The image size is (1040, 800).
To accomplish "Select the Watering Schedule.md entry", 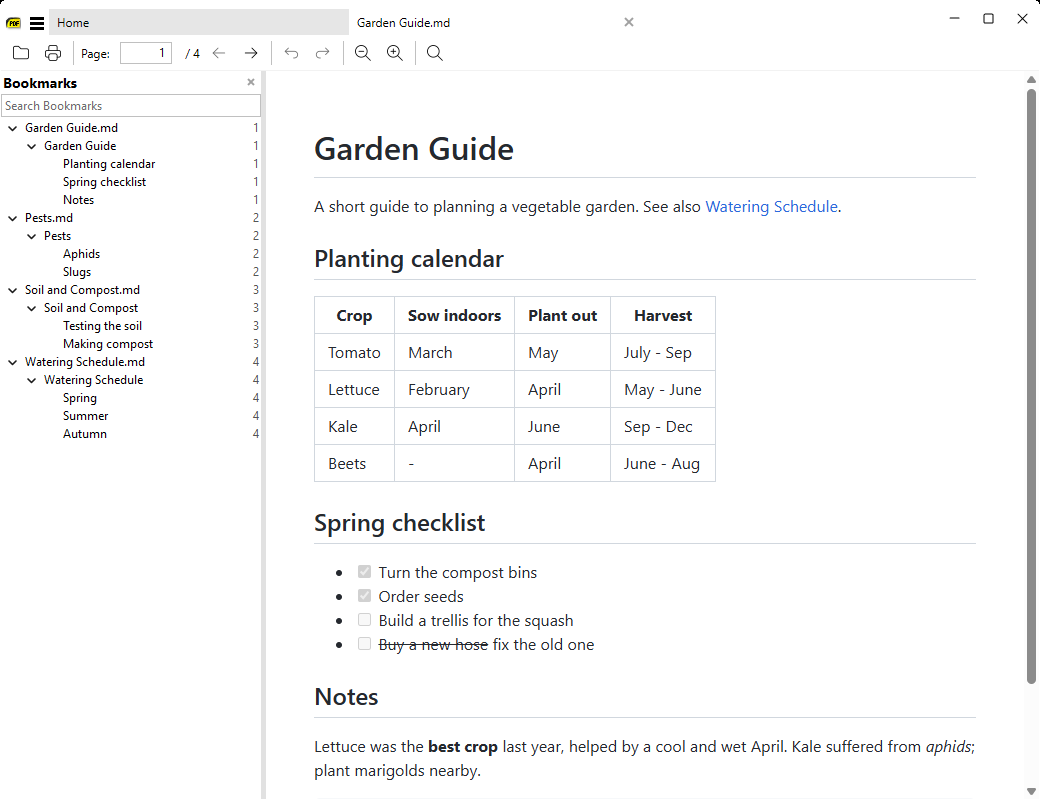I will click(x=85, y=362).
